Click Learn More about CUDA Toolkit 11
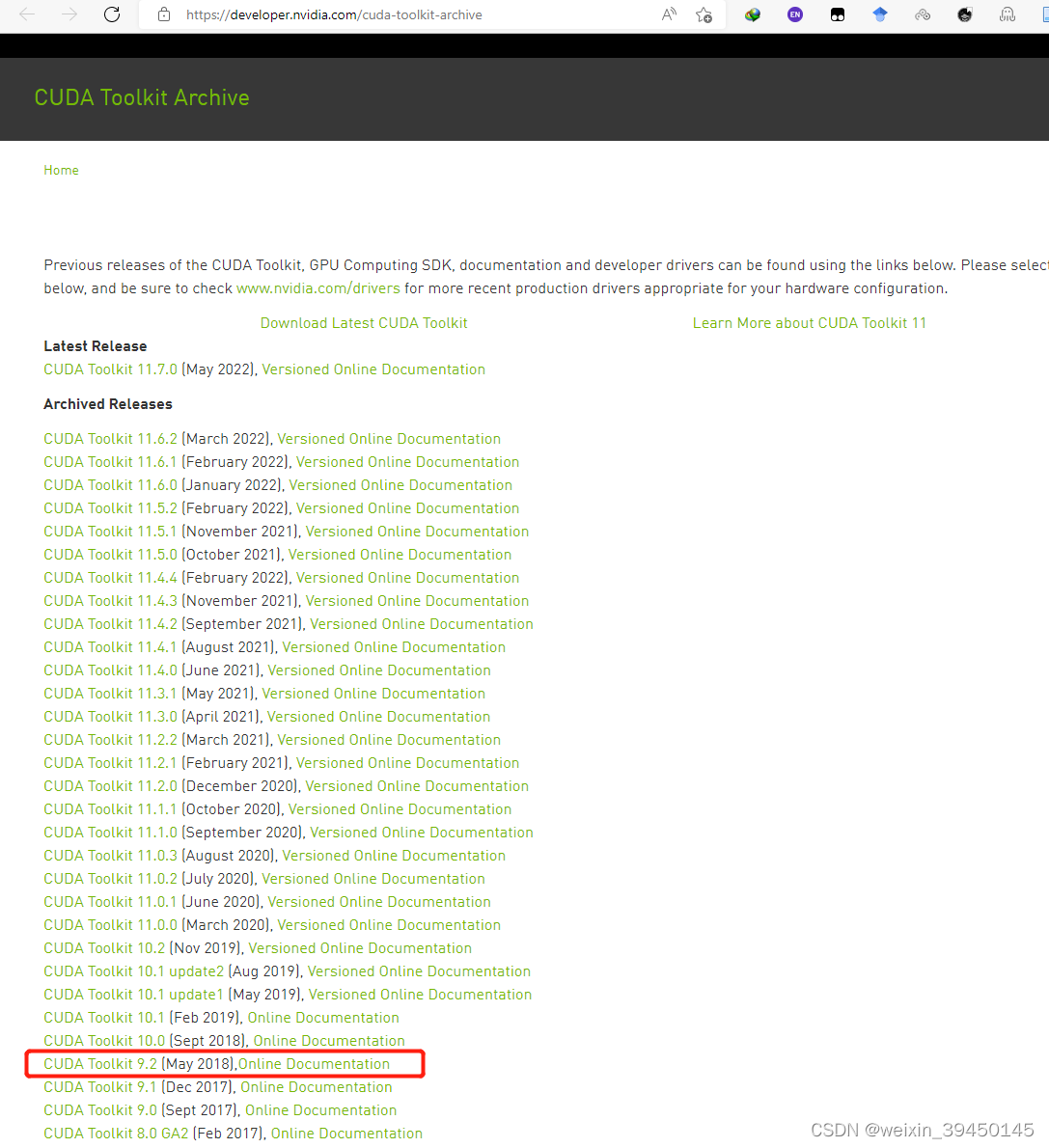The height and width of the screenshot is (1148, 1049). (810, 323)
